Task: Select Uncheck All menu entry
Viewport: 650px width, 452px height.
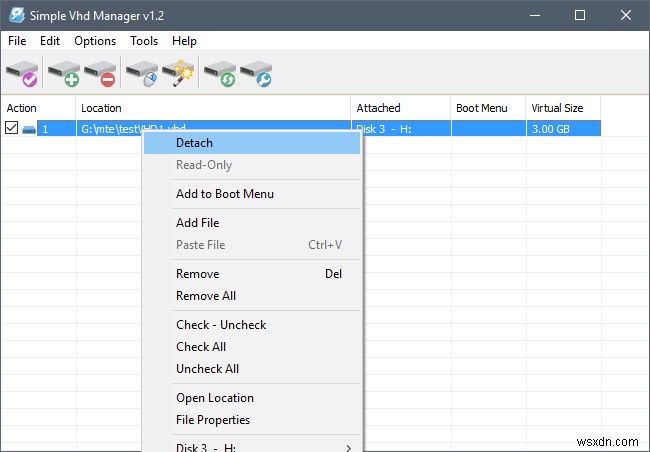Action: tap(252, 369)
